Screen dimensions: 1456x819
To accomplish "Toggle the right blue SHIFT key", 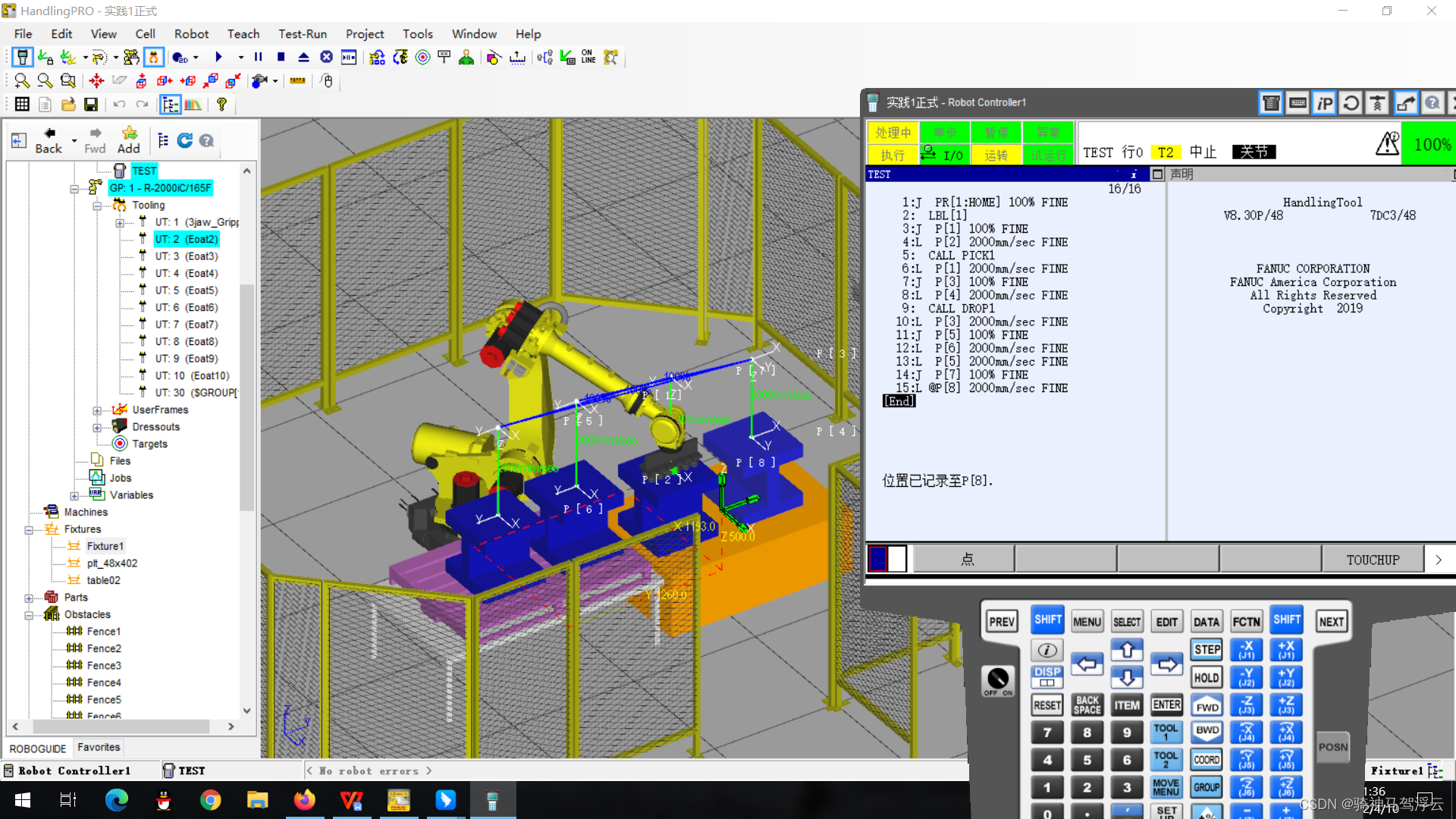I will tap(1287, 620).
